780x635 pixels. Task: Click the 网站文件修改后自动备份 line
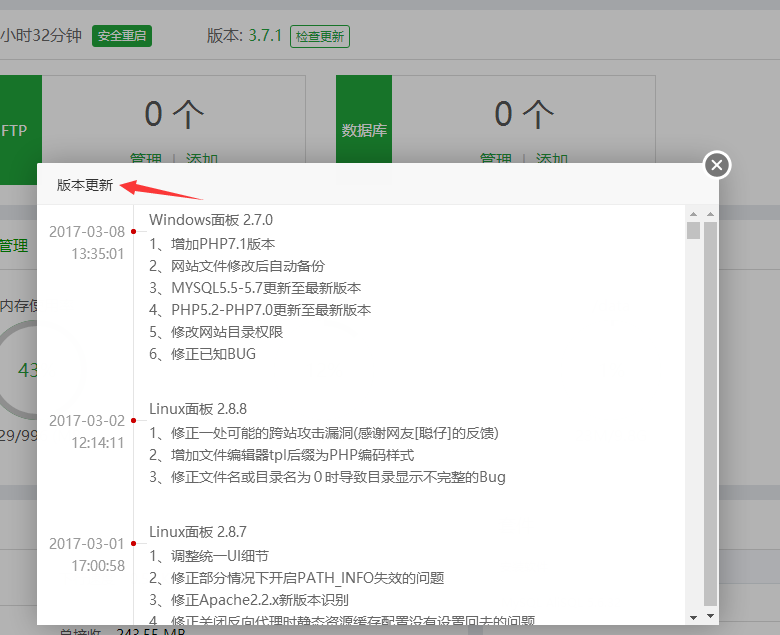(237, 266)
